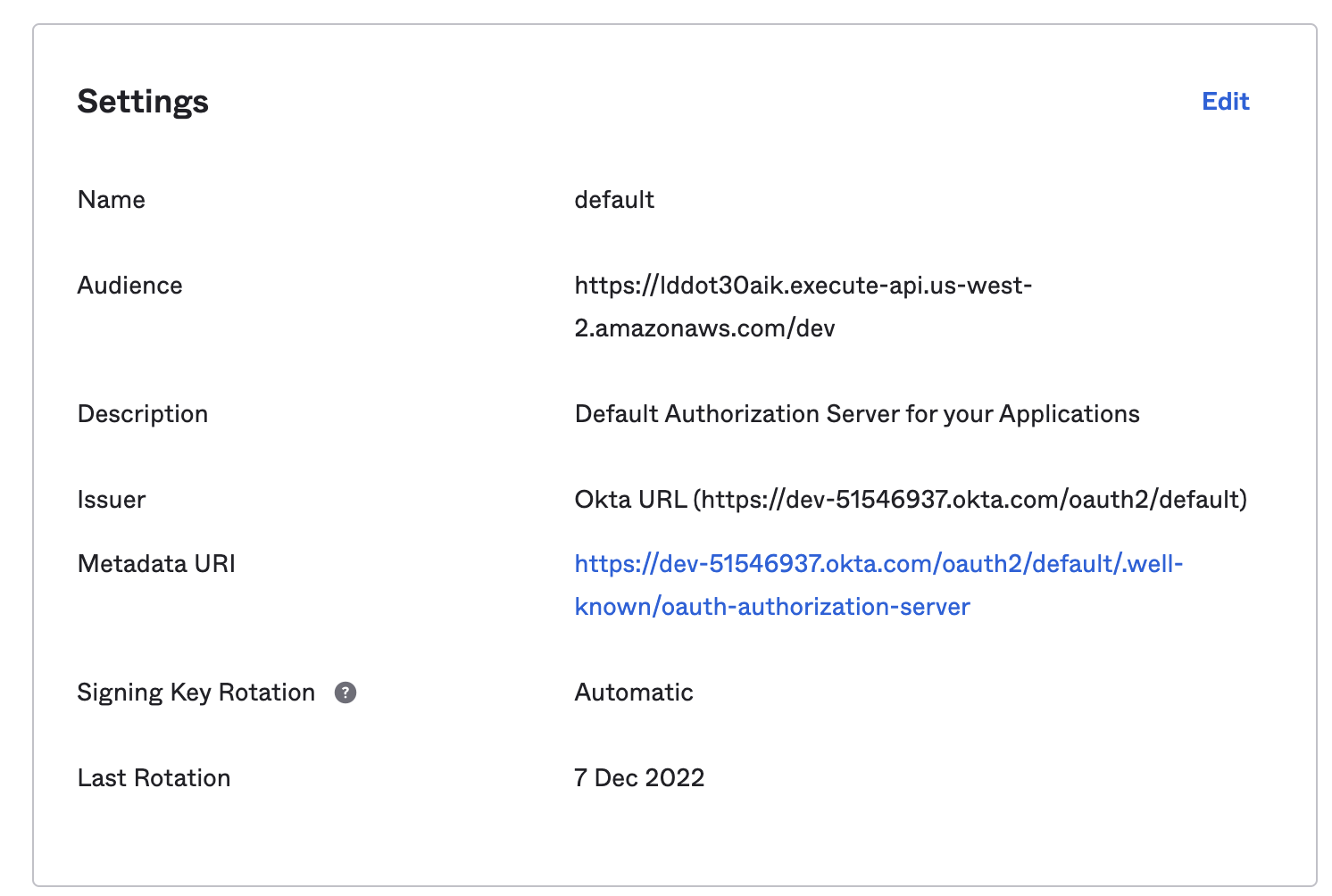1332x896 pixels.
Task: Select the Issuer Okta URL value
Action: pos(911,499)
